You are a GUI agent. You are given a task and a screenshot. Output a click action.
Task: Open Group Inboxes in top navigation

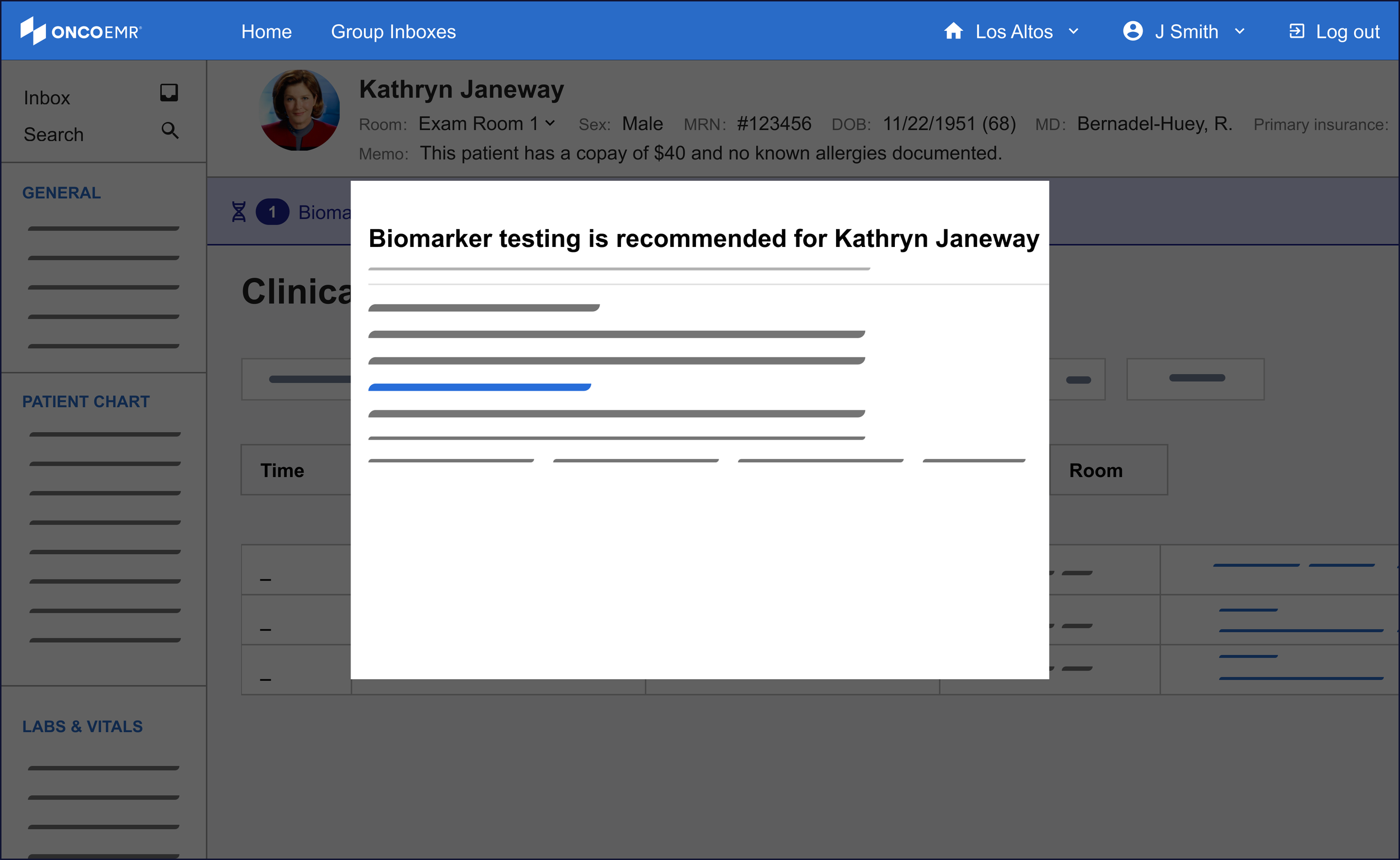click(393, 31)
